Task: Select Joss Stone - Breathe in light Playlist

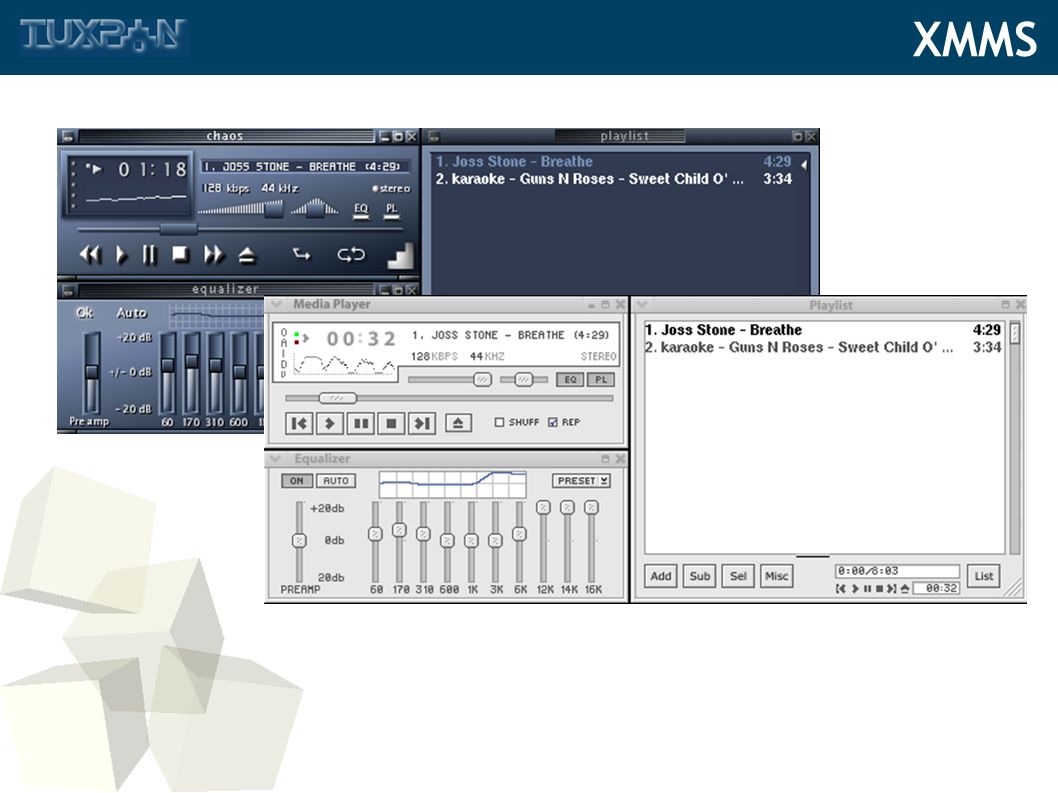Action: point(823,330)
